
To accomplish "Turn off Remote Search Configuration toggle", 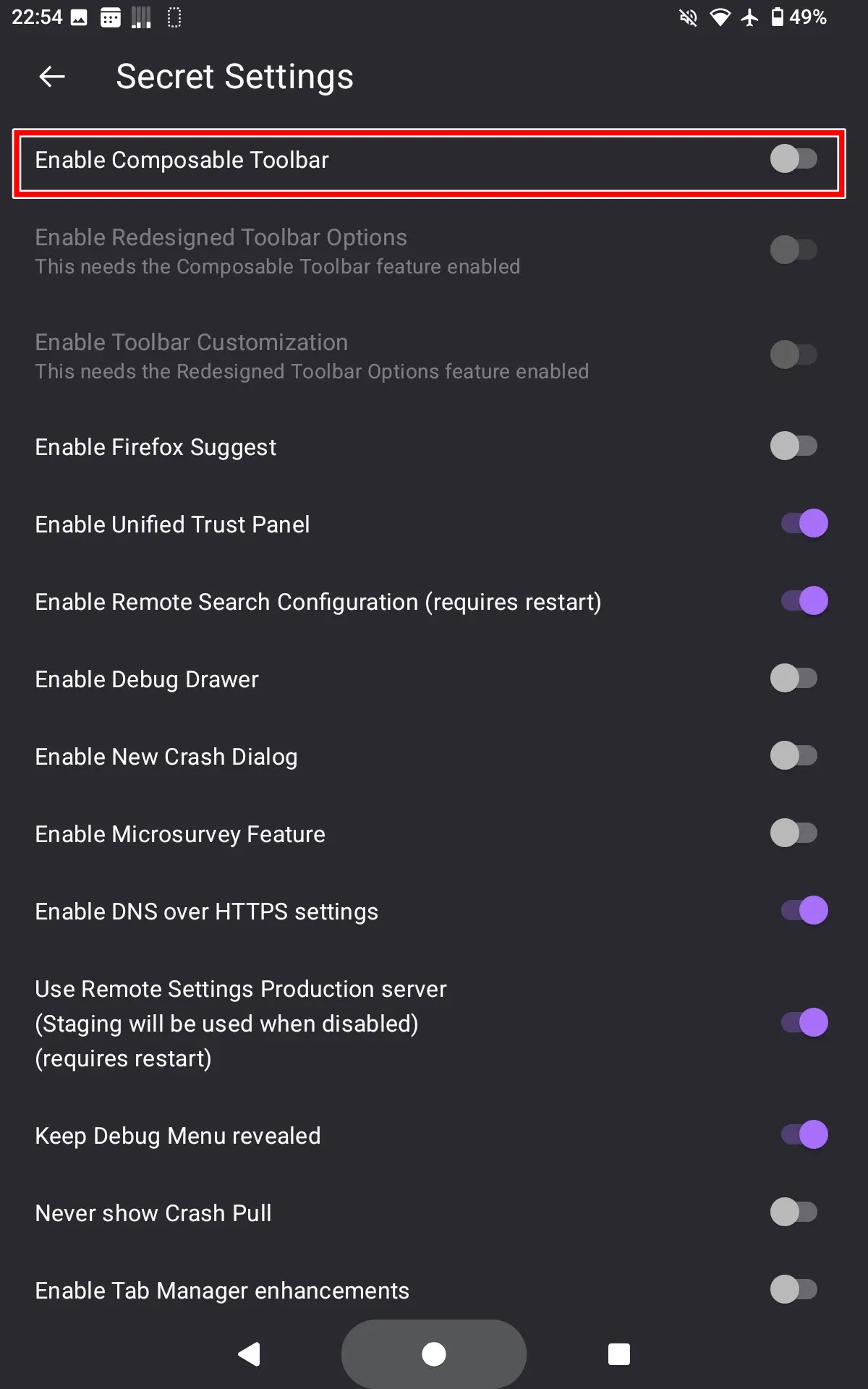I will point(804,601).
